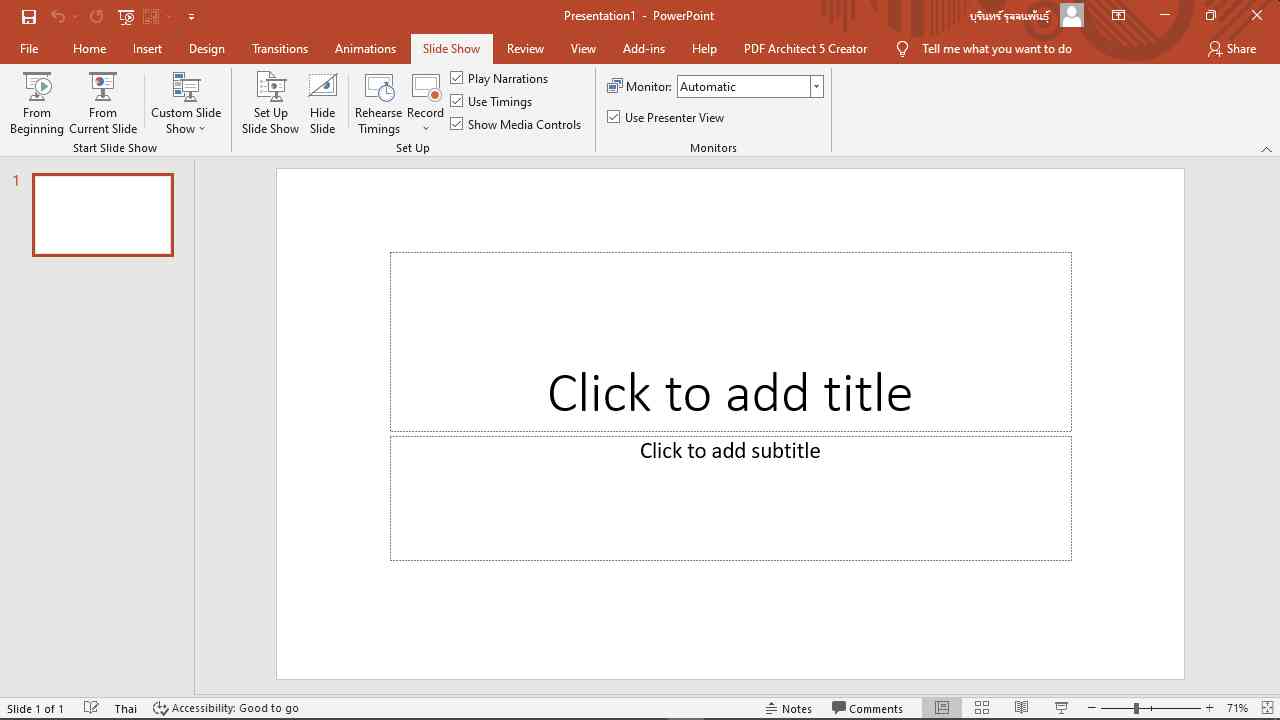Switch to Reading View in status bar

click(x=1021, y=708)
